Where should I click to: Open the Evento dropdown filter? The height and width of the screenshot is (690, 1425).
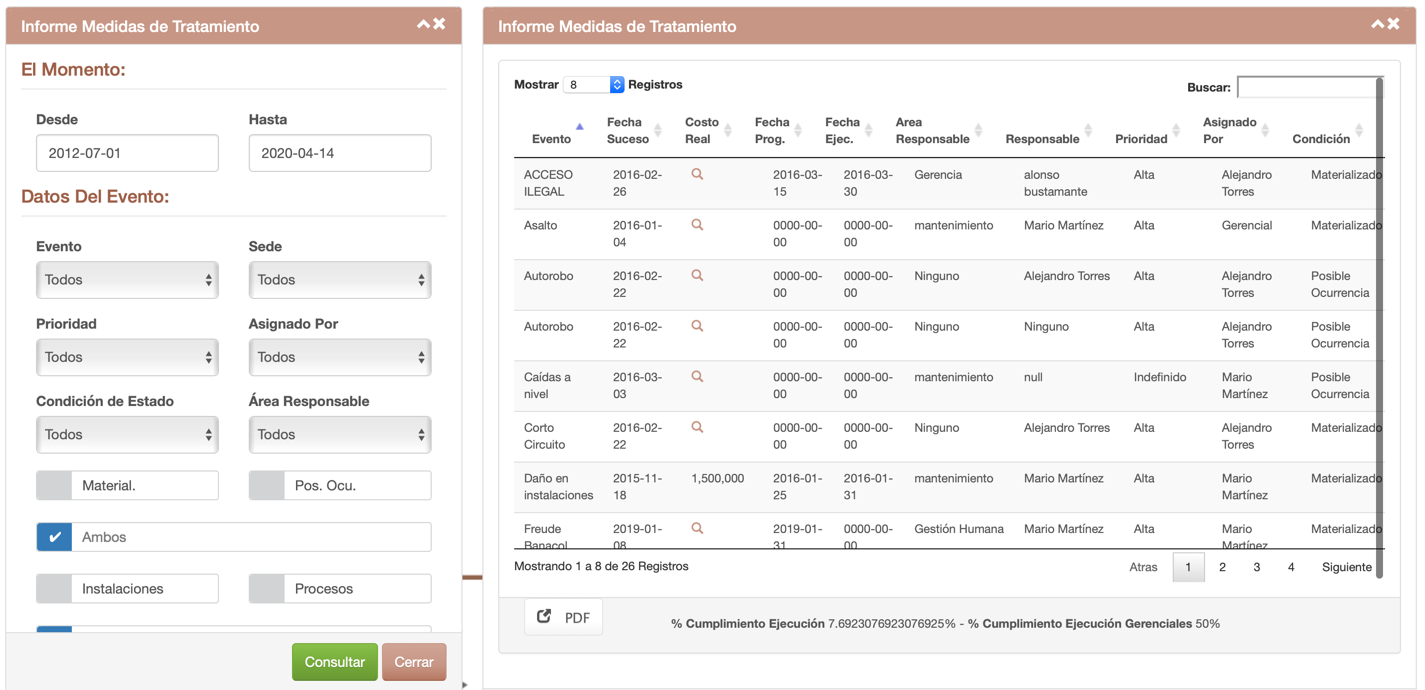[127, 280]
